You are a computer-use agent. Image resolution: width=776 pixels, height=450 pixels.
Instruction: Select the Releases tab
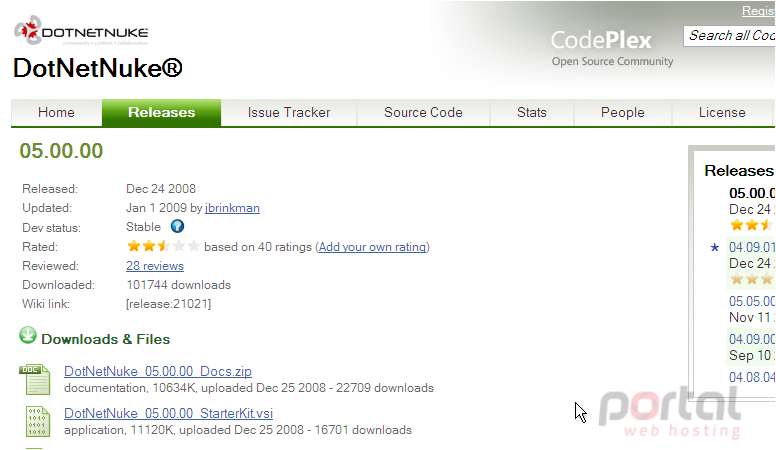tap(161, 112)
